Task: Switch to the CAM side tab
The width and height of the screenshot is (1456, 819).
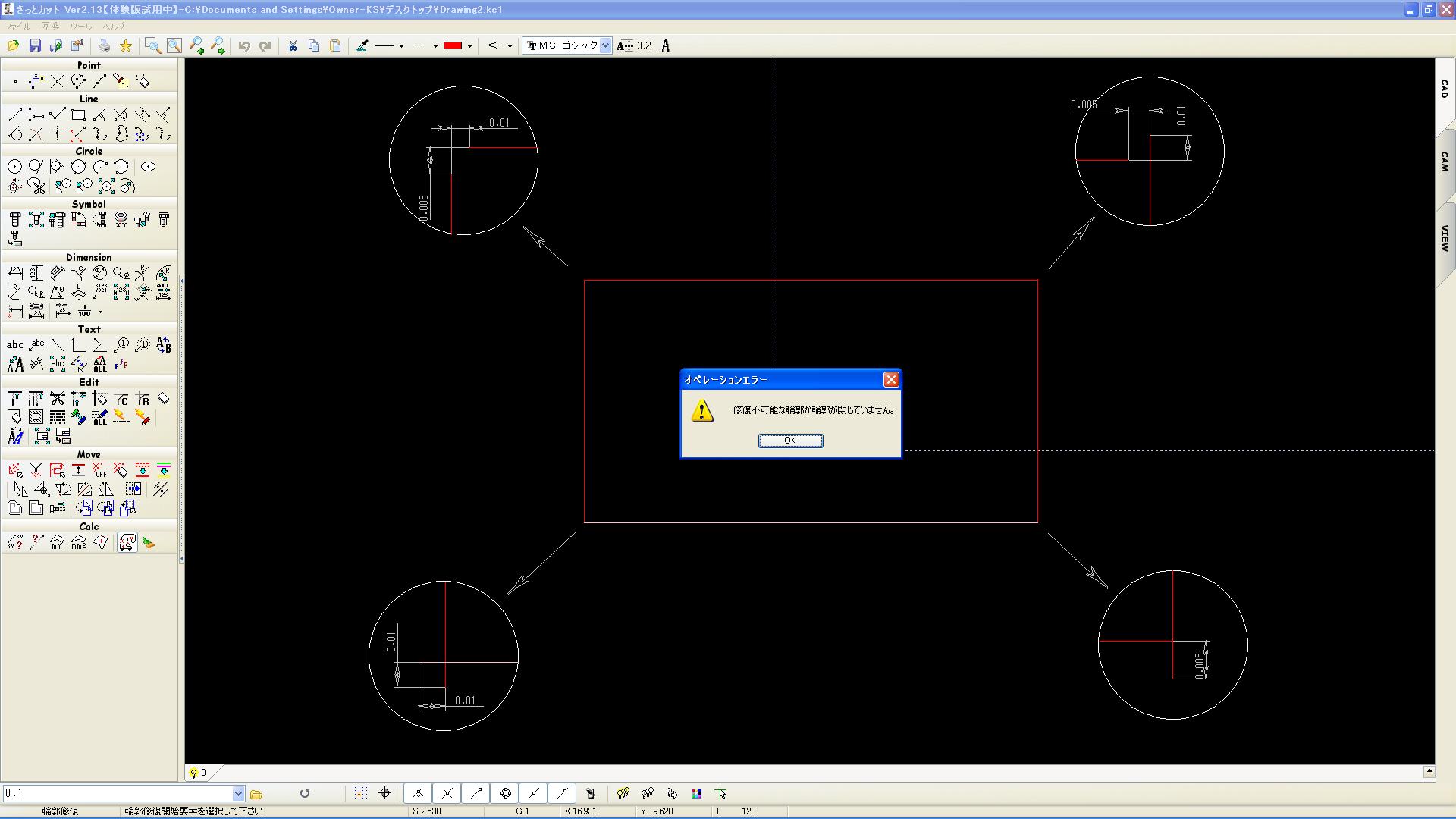Action: click(x=1445, y=162)
